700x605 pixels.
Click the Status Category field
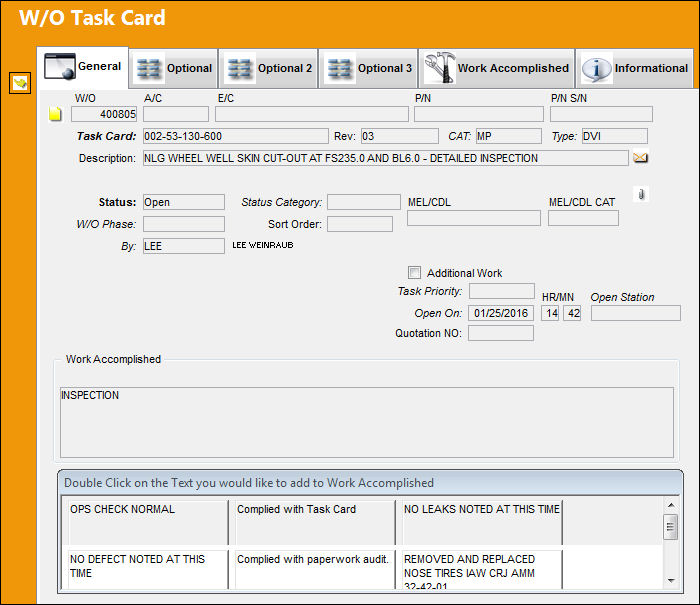pos(364,202)
